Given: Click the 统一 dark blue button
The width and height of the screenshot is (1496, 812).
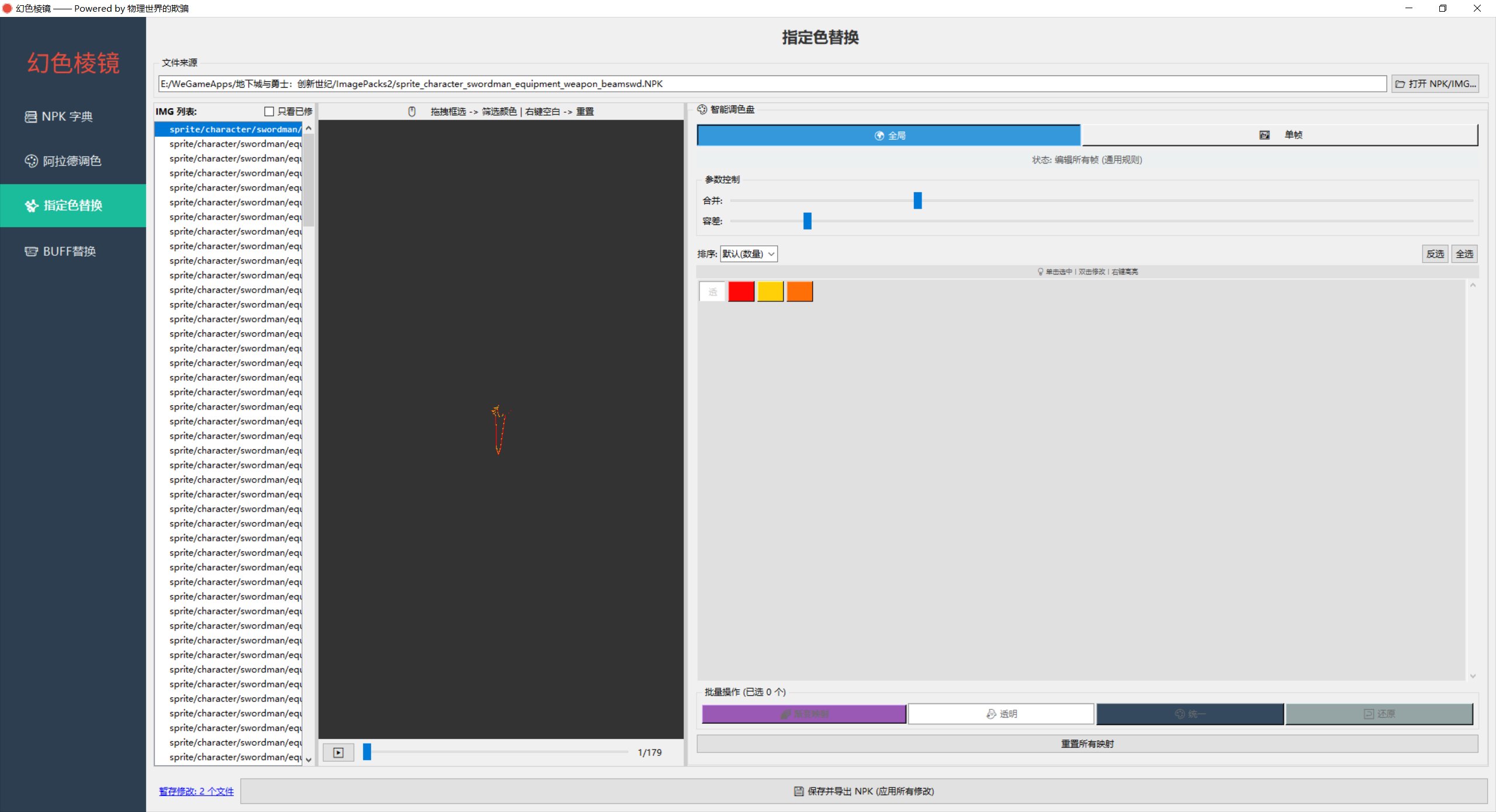Looking at the screenshot, I should (x=1189, y=713).
